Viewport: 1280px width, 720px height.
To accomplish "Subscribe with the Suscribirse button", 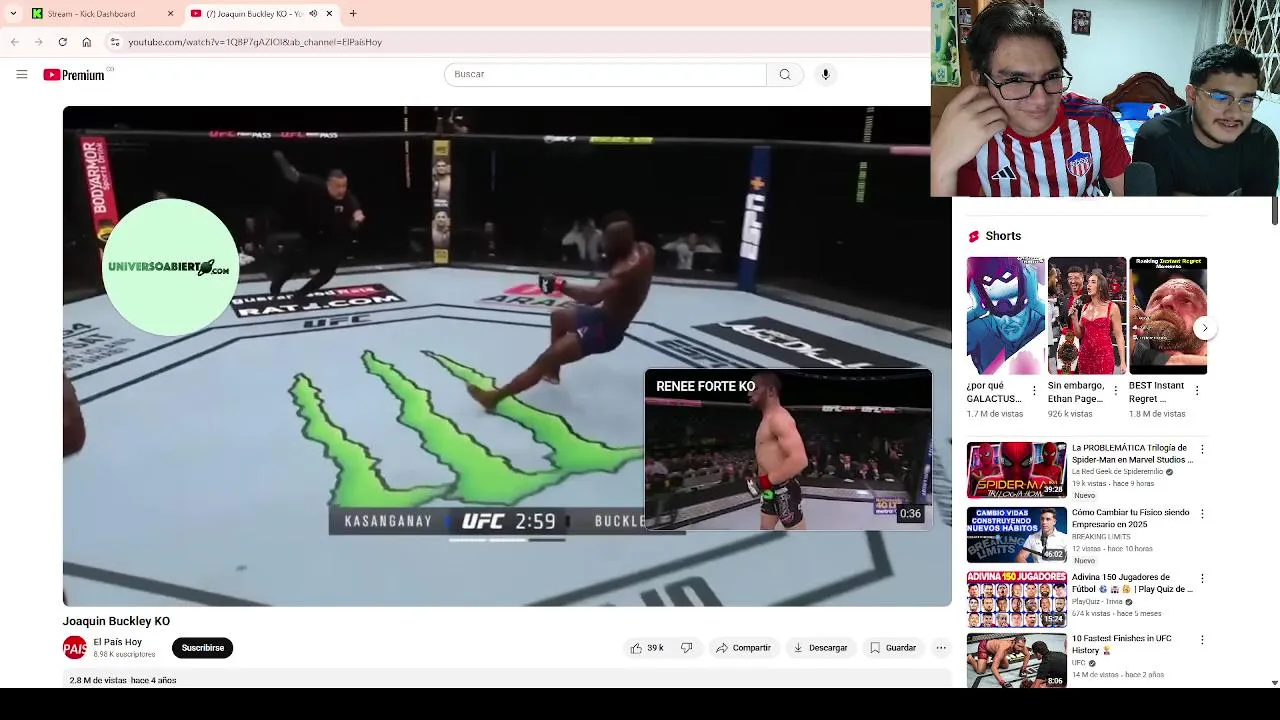I will 203,648.
